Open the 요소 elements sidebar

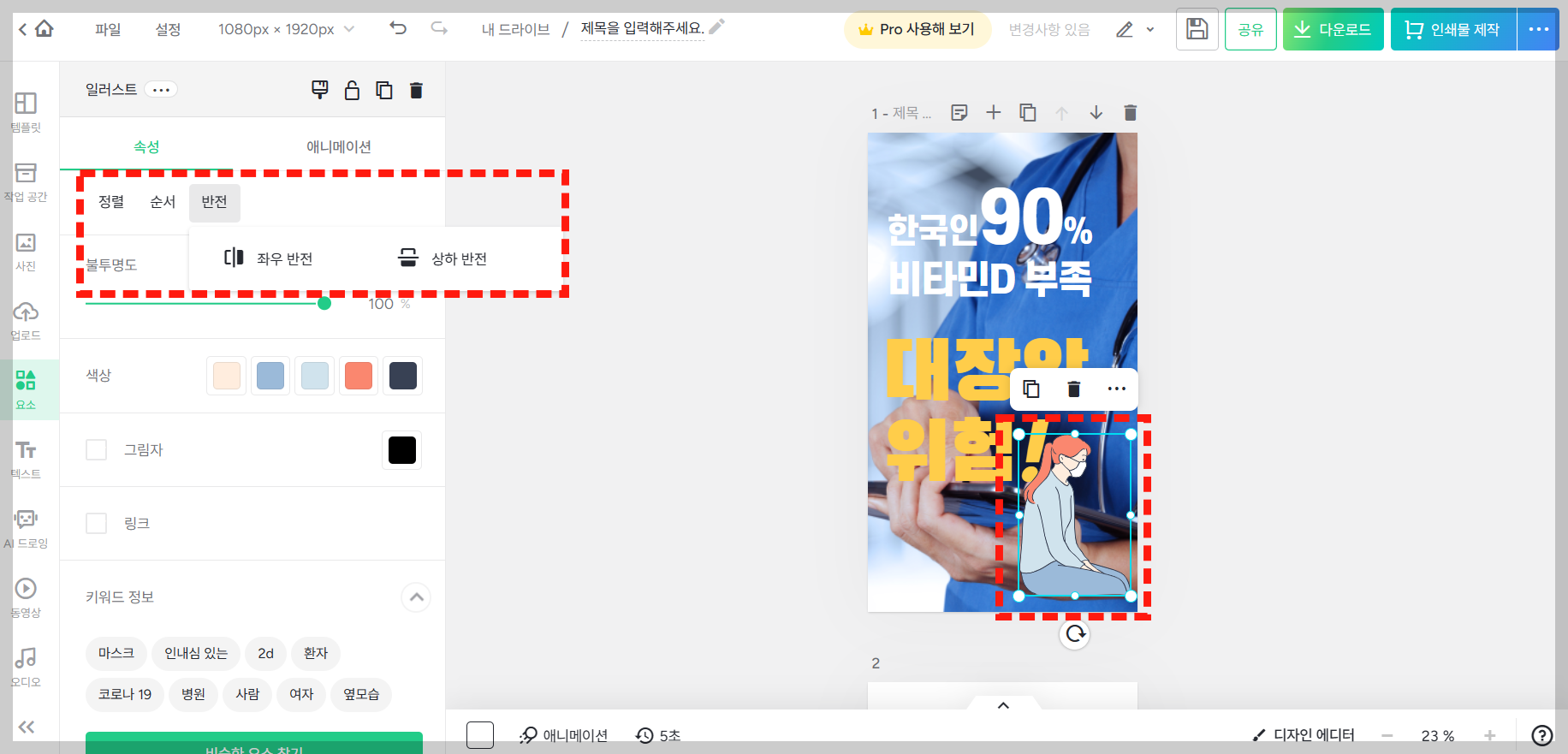(x=26, y=389)
